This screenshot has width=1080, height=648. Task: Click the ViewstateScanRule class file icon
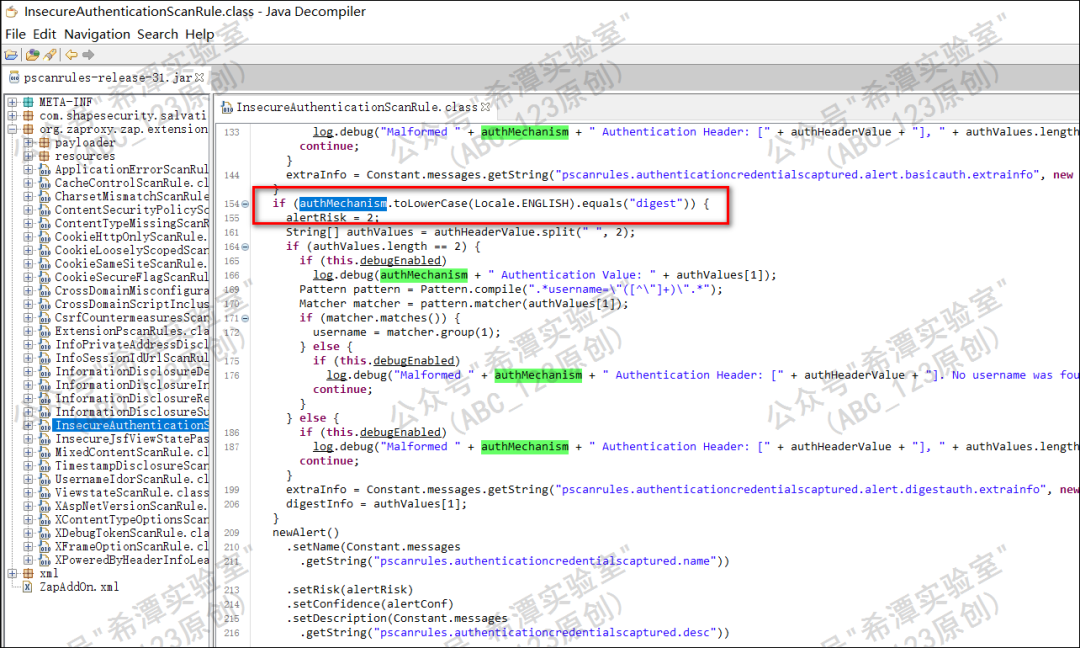tap(44, 492)
